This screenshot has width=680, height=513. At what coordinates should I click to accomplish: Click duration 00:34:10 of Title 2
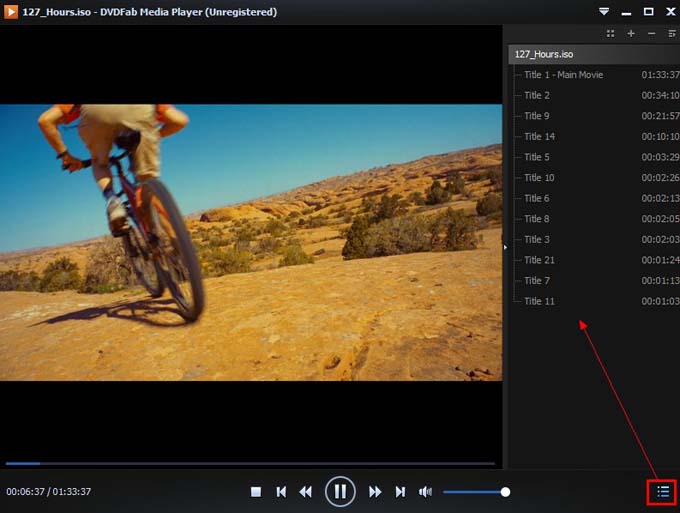point(660,95)
